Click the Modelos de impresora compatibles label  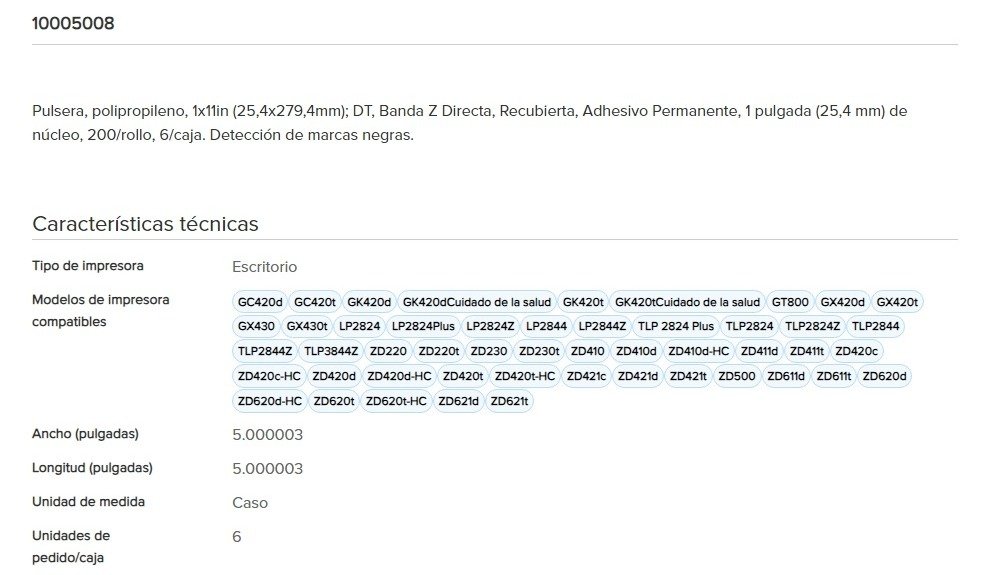click(100, 311)
